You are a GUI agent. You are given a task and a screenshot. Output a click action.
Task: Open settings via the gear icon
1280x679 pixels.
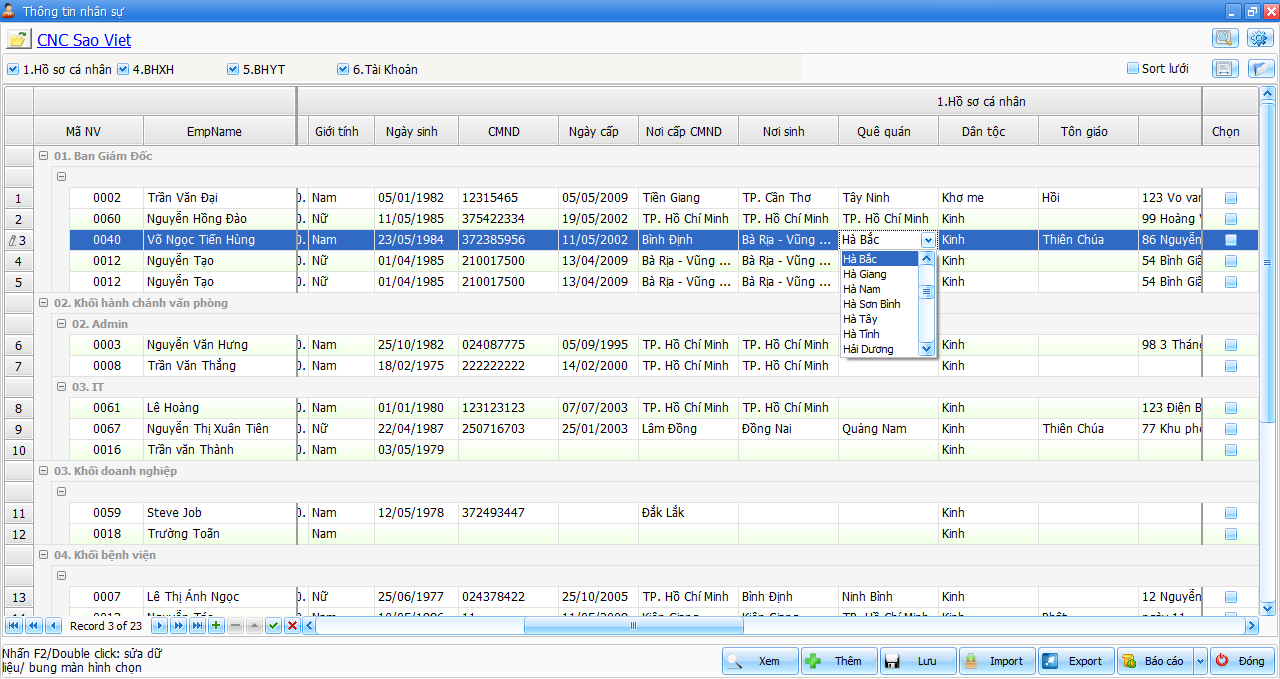1259,39
